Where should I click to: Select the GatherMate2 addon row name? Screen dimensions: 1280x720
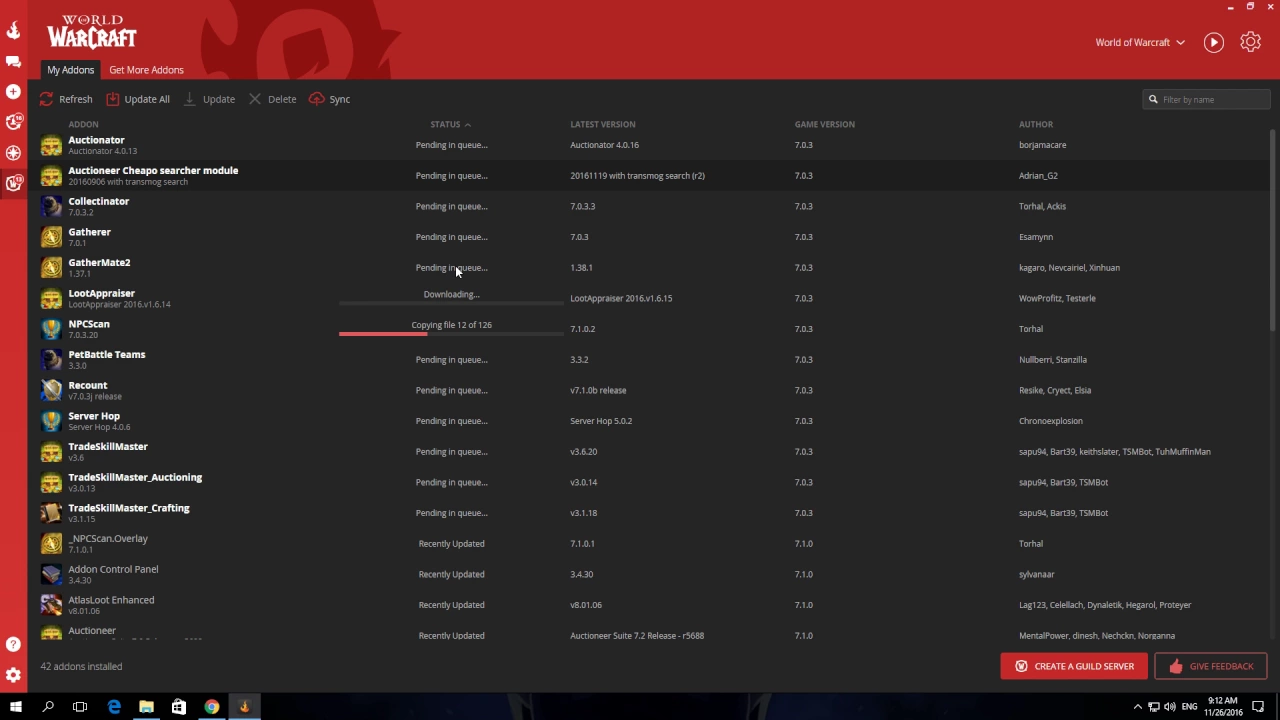[99, 262]
